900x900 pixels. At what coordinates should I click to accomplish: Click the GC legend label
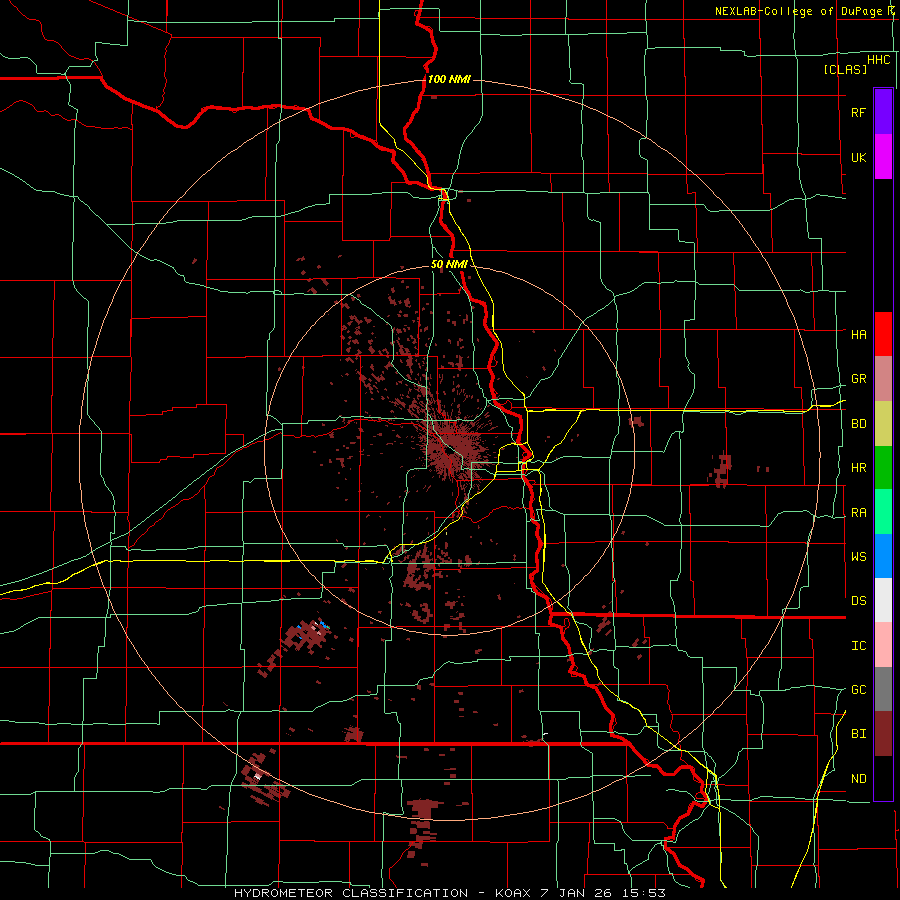coord(858,689)
